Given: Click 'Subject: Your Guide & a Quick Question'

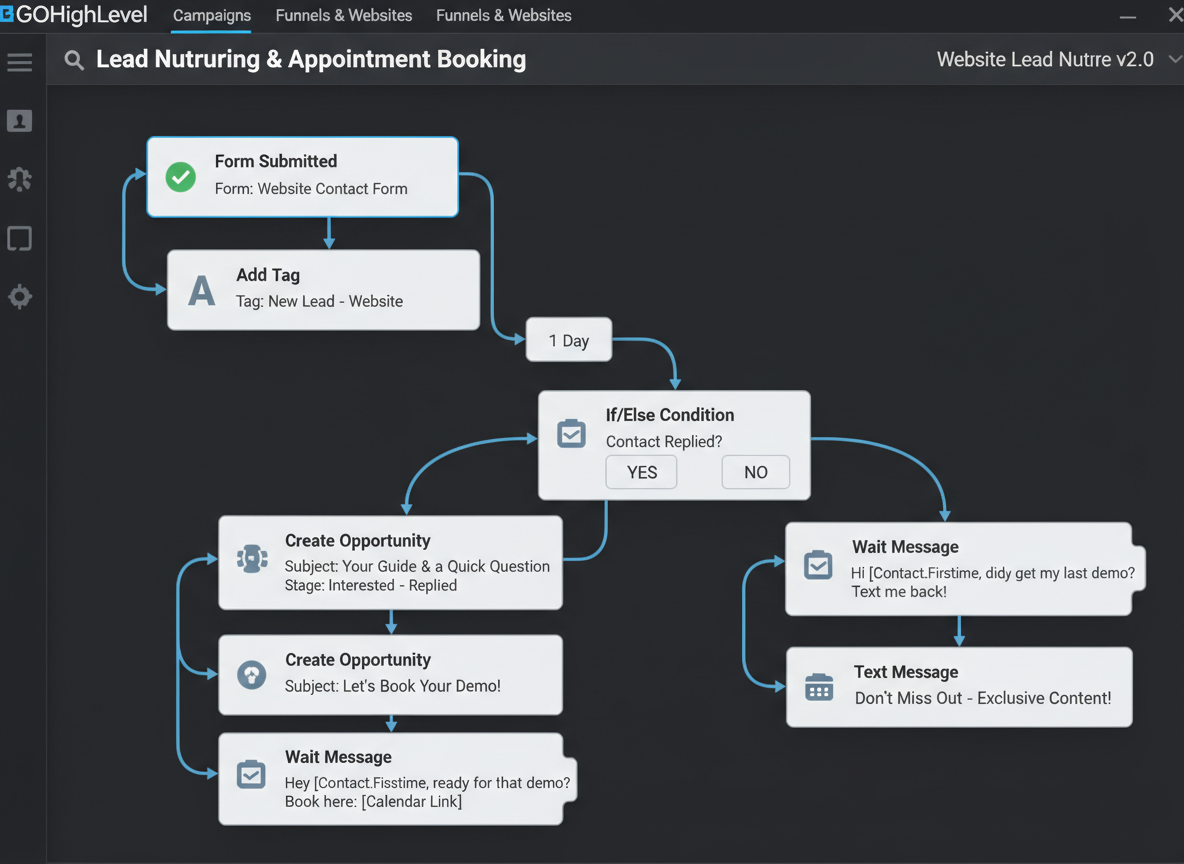Looking at the screenshot, I should tap(417, 566).
